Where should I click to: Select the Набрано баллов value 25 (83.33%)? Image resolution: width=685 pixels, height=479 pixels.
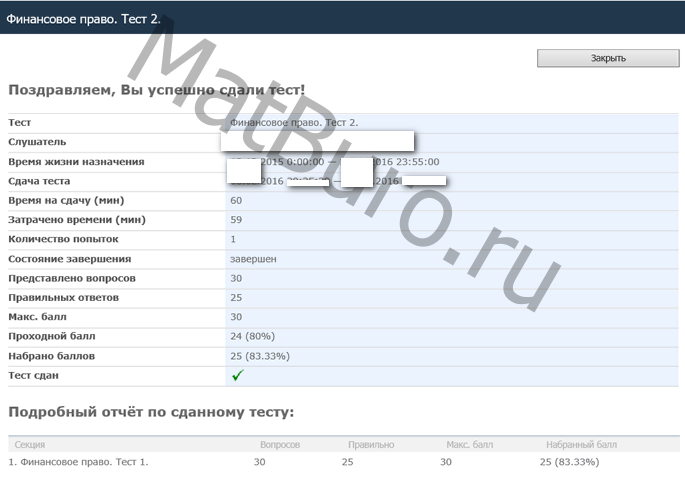260,356
